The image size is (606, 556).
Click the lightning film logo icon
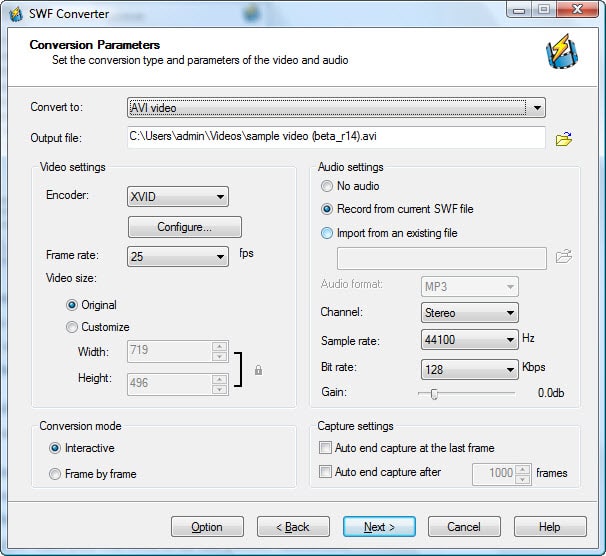click(x=562, y=51)
